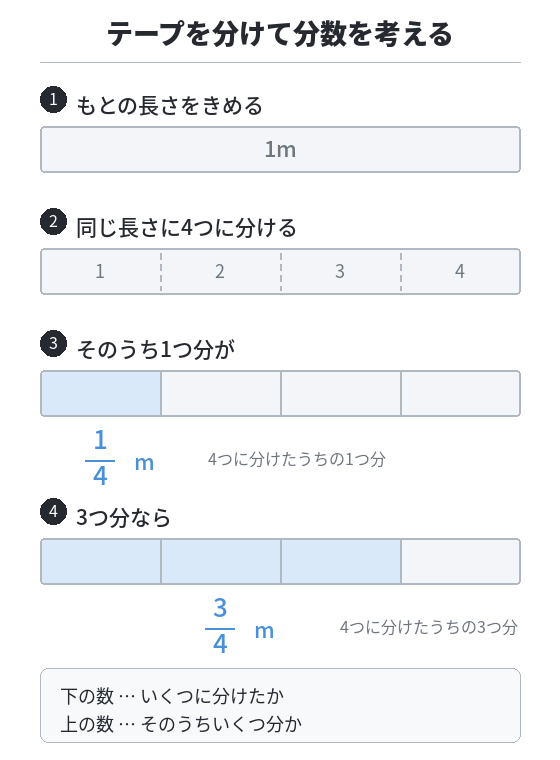
Task: Click segment 2 of the divided tape
Action: (221, 271)
